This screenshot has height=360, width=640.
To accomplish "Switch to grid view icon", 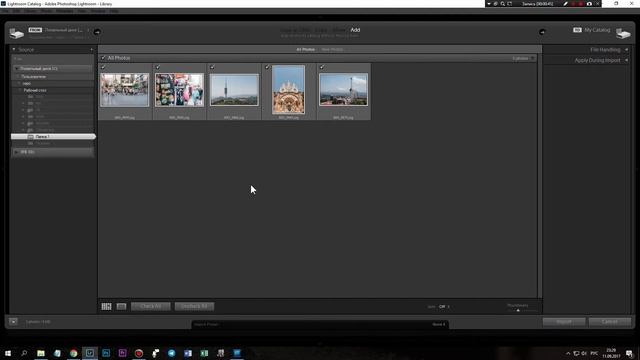I will (x=107, y=306).
